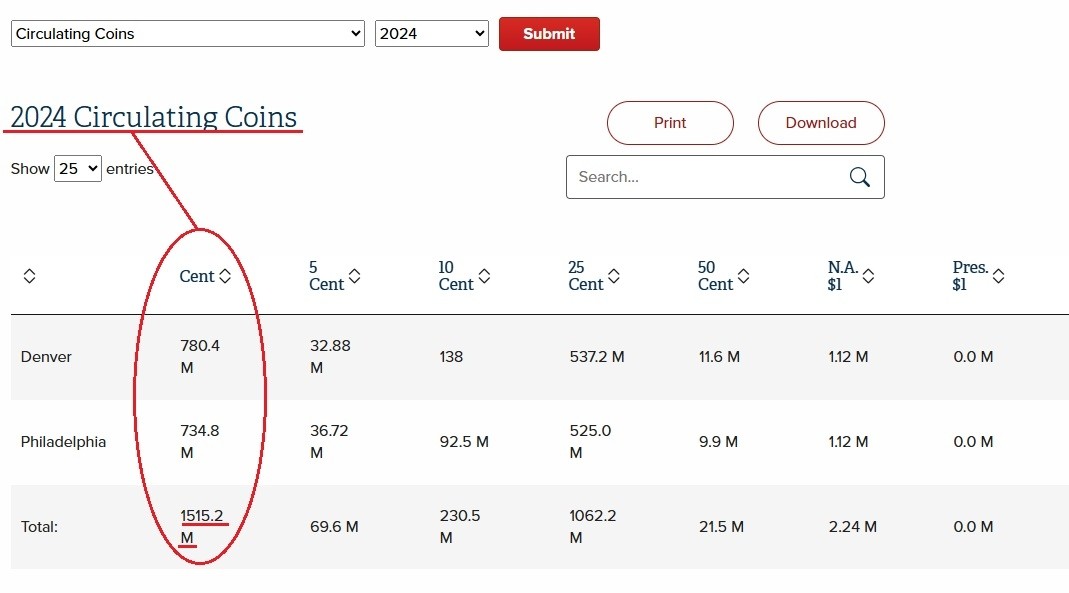Sort table by the Cent column
This screenshot has width=1069, height=593.
coord(225,276)
